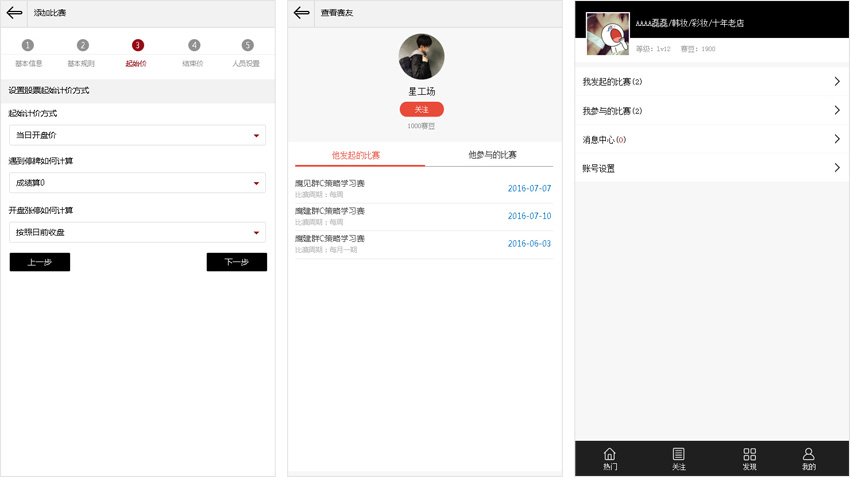Open the 按照日前收盘 dropdown
The height and width of the screenshot is (477, 850).
[137, 232]
